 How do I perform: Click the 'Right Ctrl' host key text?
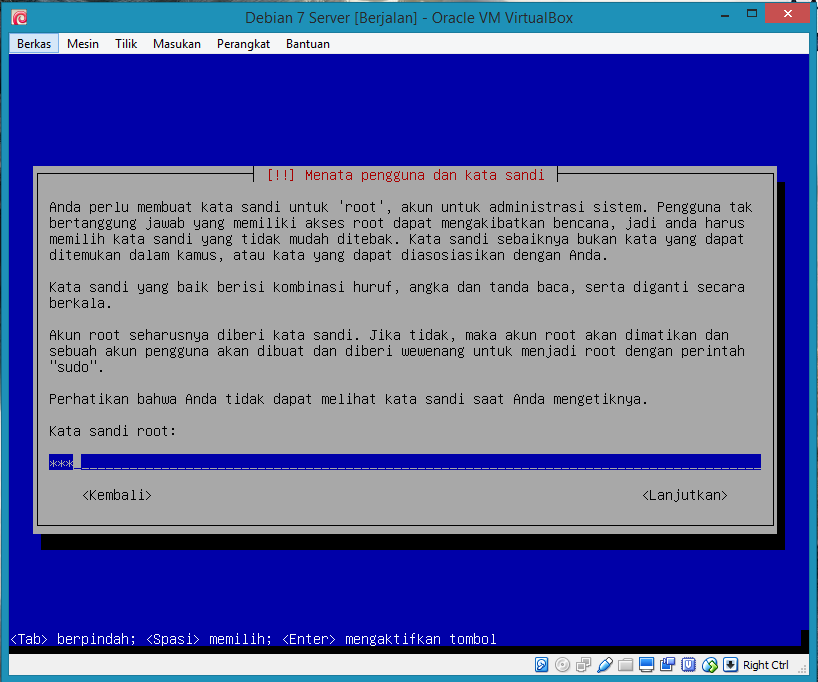tap(766, 665)
